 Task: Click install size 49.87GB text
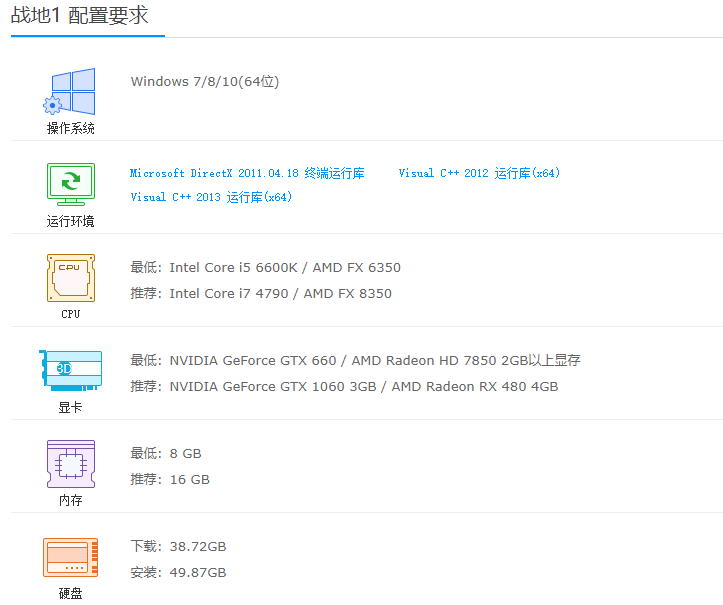pos(178,572)
